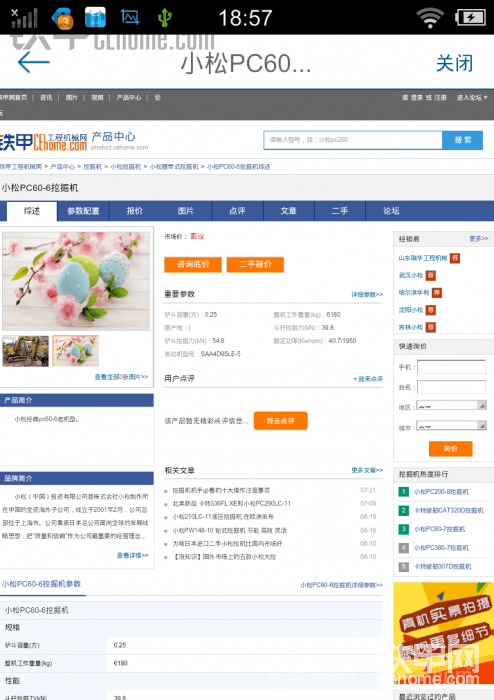Open ranked item 卡特彼勒CAT320D挖掘机
The image size is (494, 700).
(x=448, y=510)
